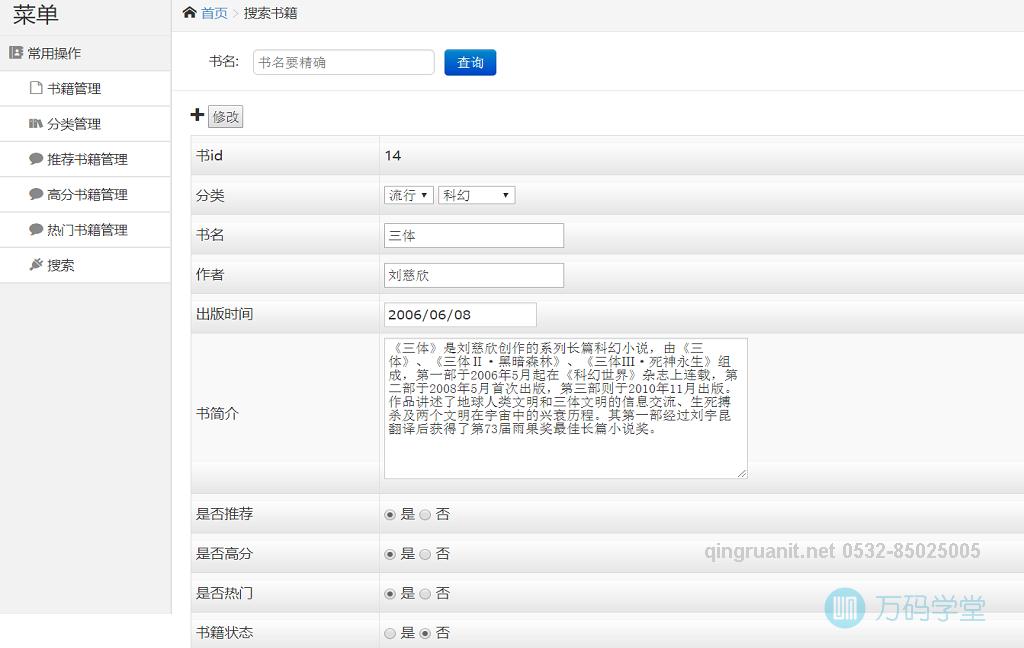The image size is (1024, 648).
Task: Open the 科幻 subcategory dropdown
Action: click(x=476, y=195)
